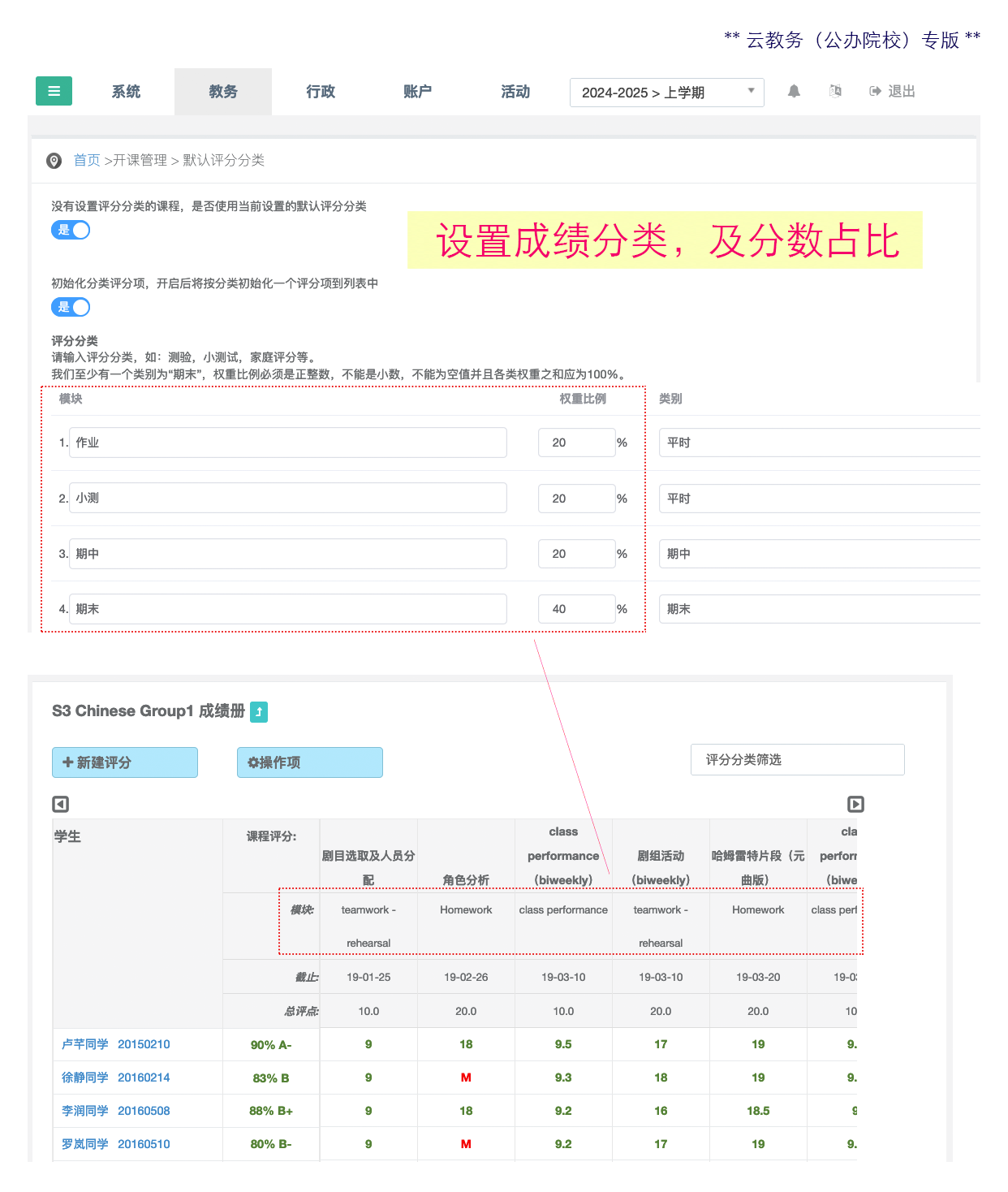Screen dimensions: 1008x1192
Task: Click 罗岚同学's 80% B- grade
Action: 271,1144
